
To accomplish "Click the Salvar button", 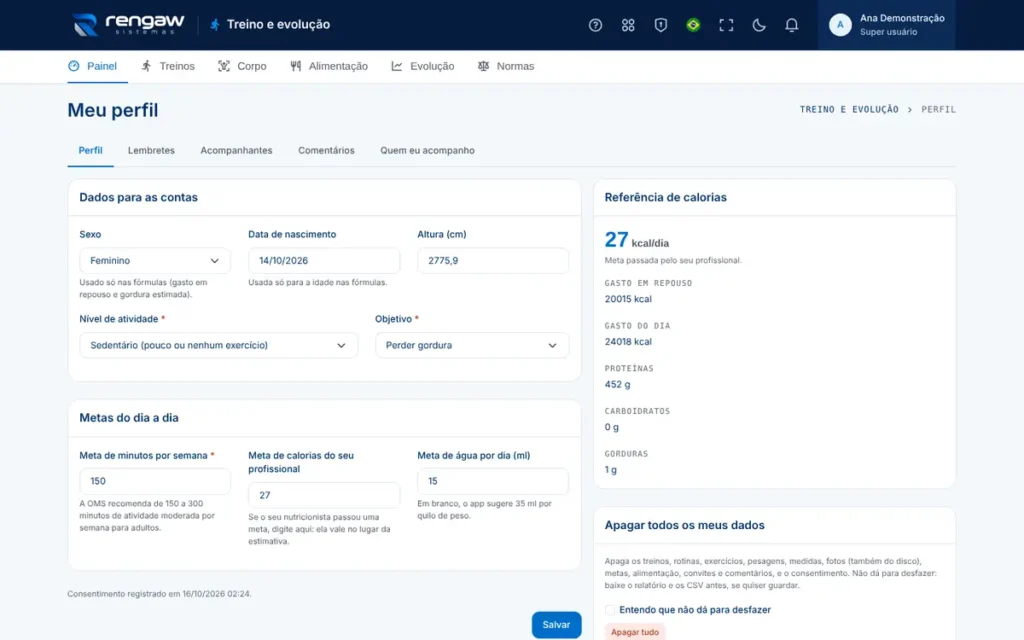I will (x=556, y=625).
